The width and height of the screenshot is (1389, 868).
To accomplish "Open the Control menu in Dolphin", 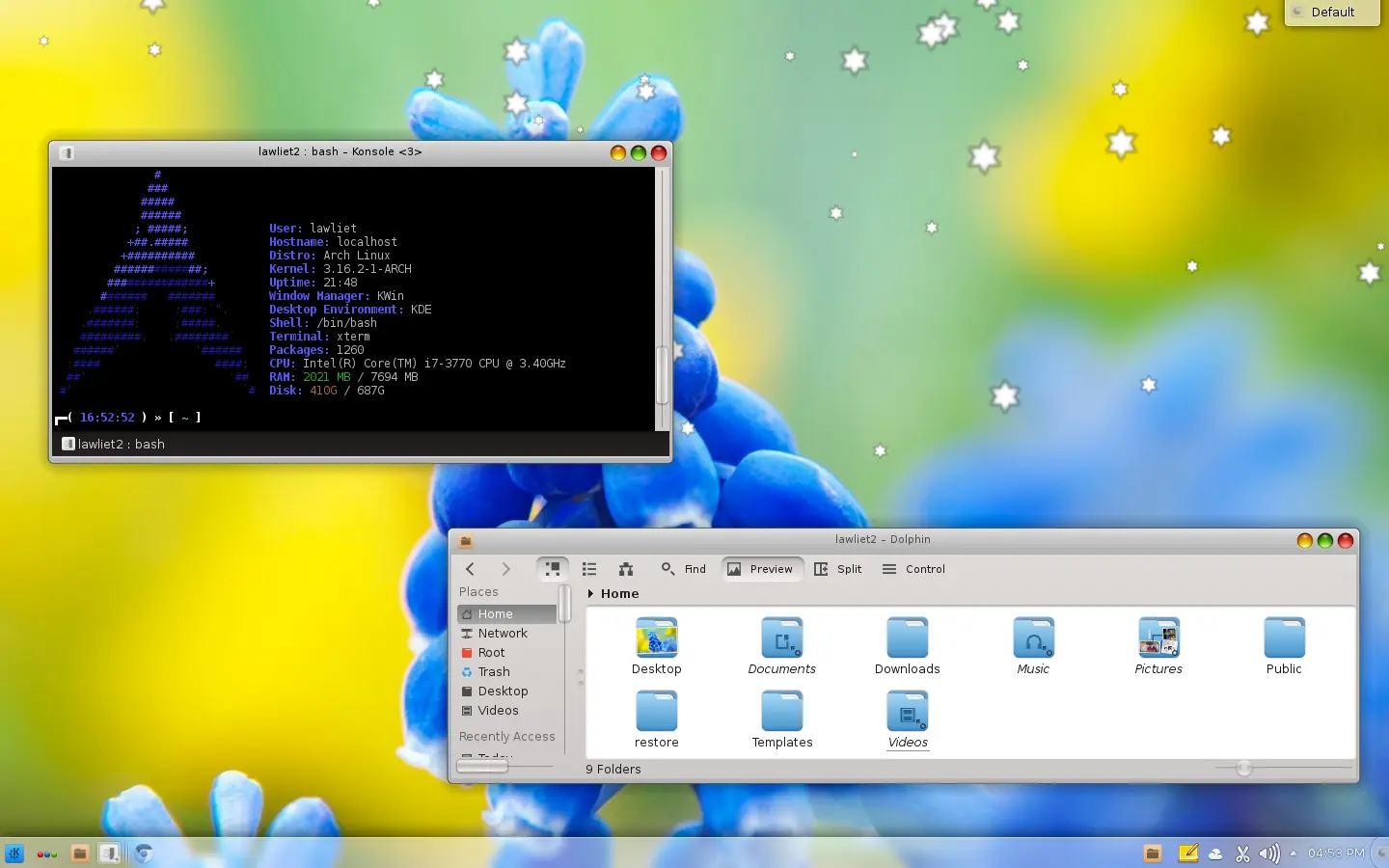I will [913, 569].
